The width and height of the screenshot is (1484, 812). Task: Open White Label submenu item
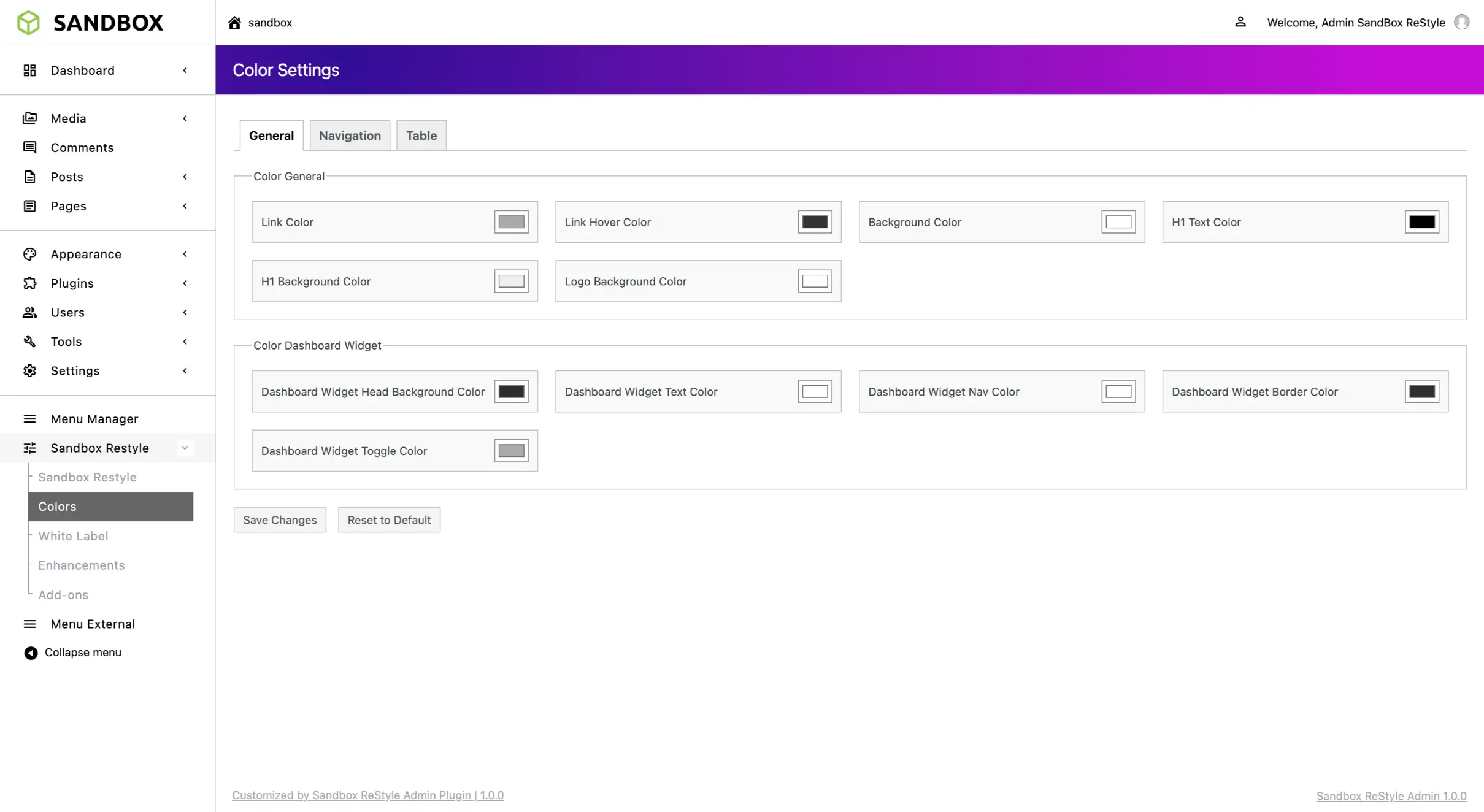73,535
